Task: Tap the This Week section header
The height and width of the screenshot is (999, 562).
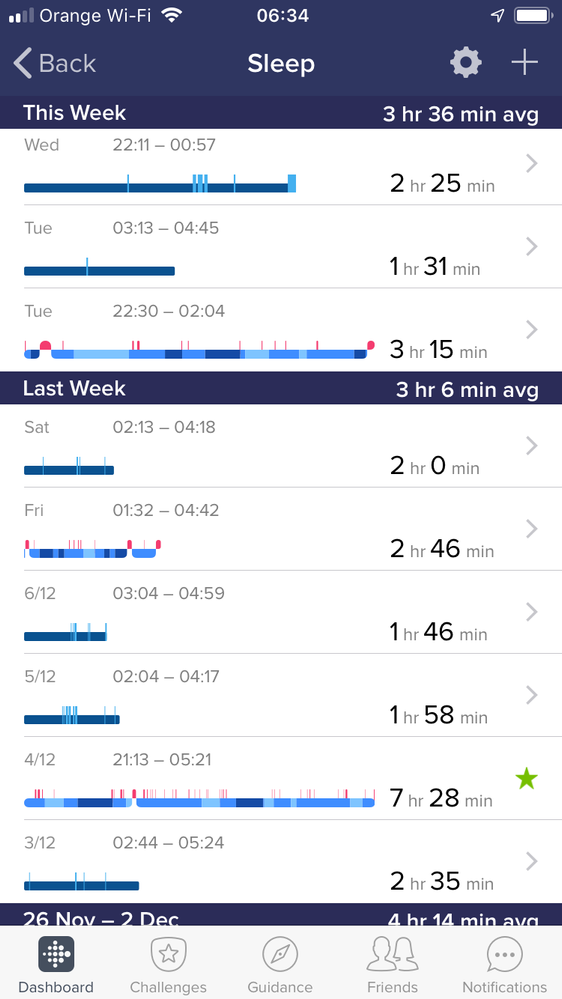Action: [281, 113]
